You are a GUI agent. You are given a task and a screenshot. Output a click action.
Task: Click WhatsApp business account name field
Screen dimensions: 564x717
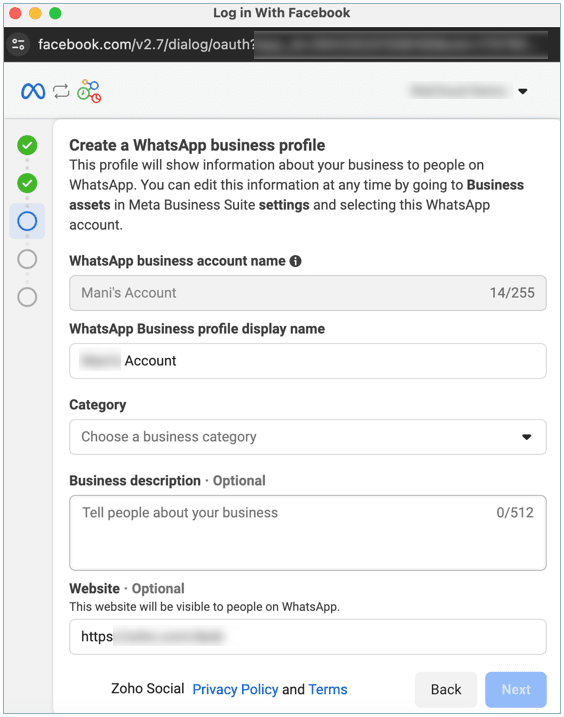coord(307,293)
